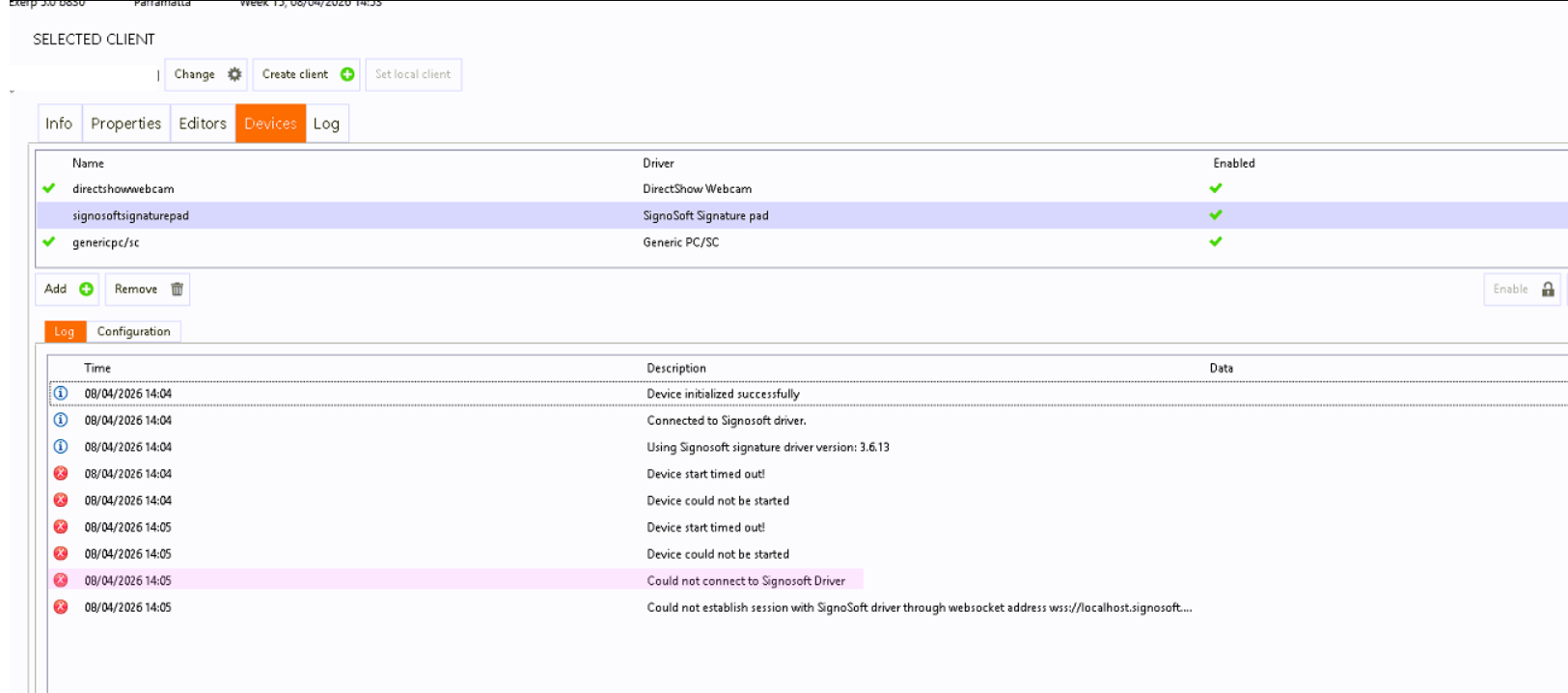
Task: Click the green status check beside directshowwebcam
Action: [49, 188]
